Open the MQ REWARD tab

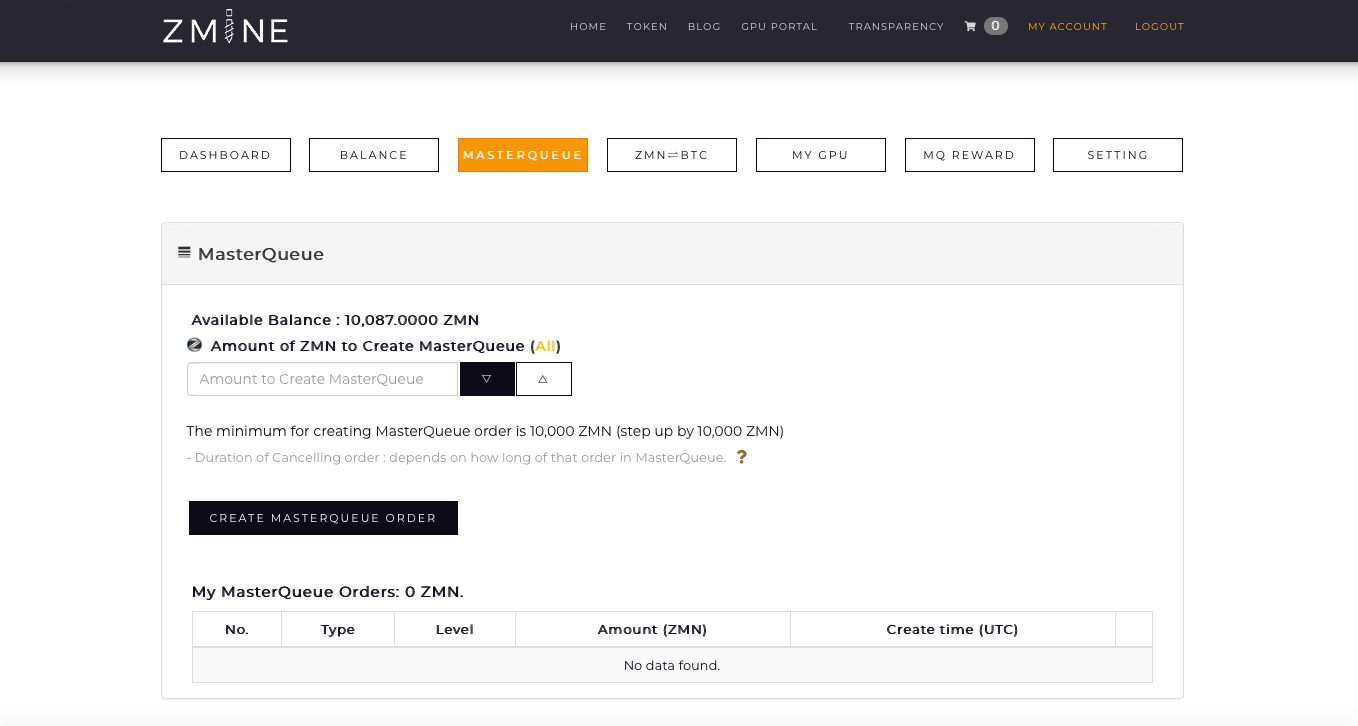tap(970, 155)
